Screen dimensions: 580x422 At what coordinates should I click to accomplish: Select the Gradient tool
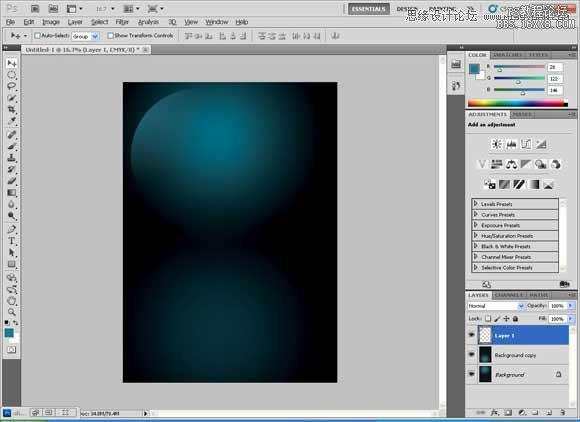(12, 193)
